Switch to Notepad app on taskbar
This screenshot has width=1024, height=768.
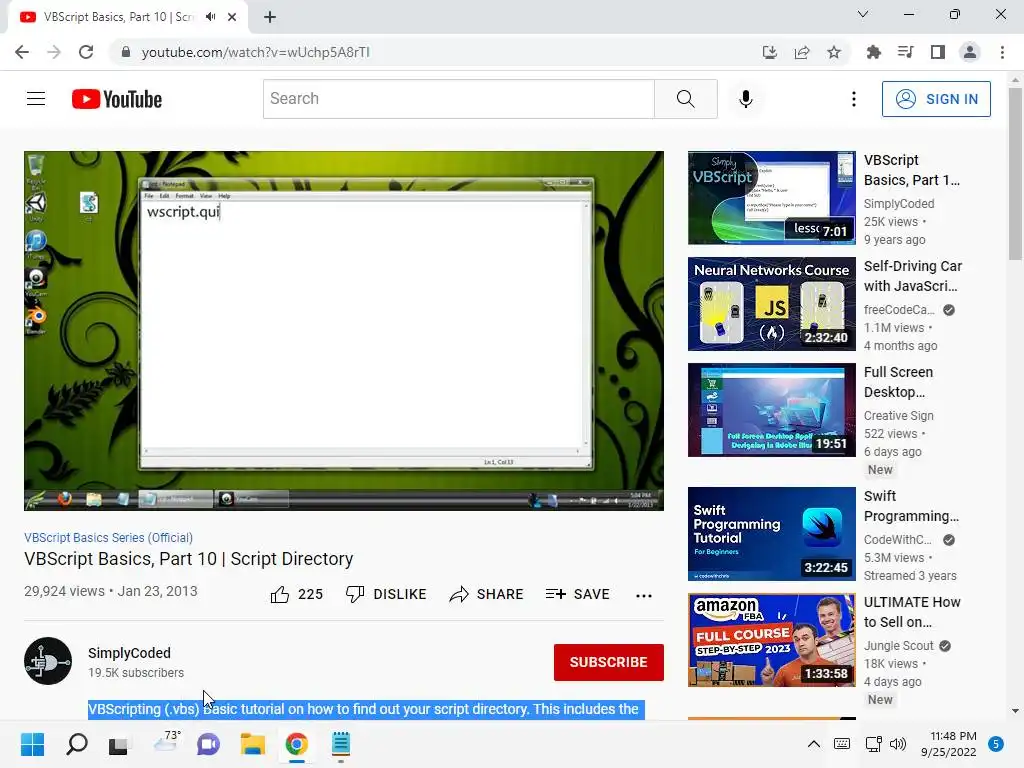point(341,744)
